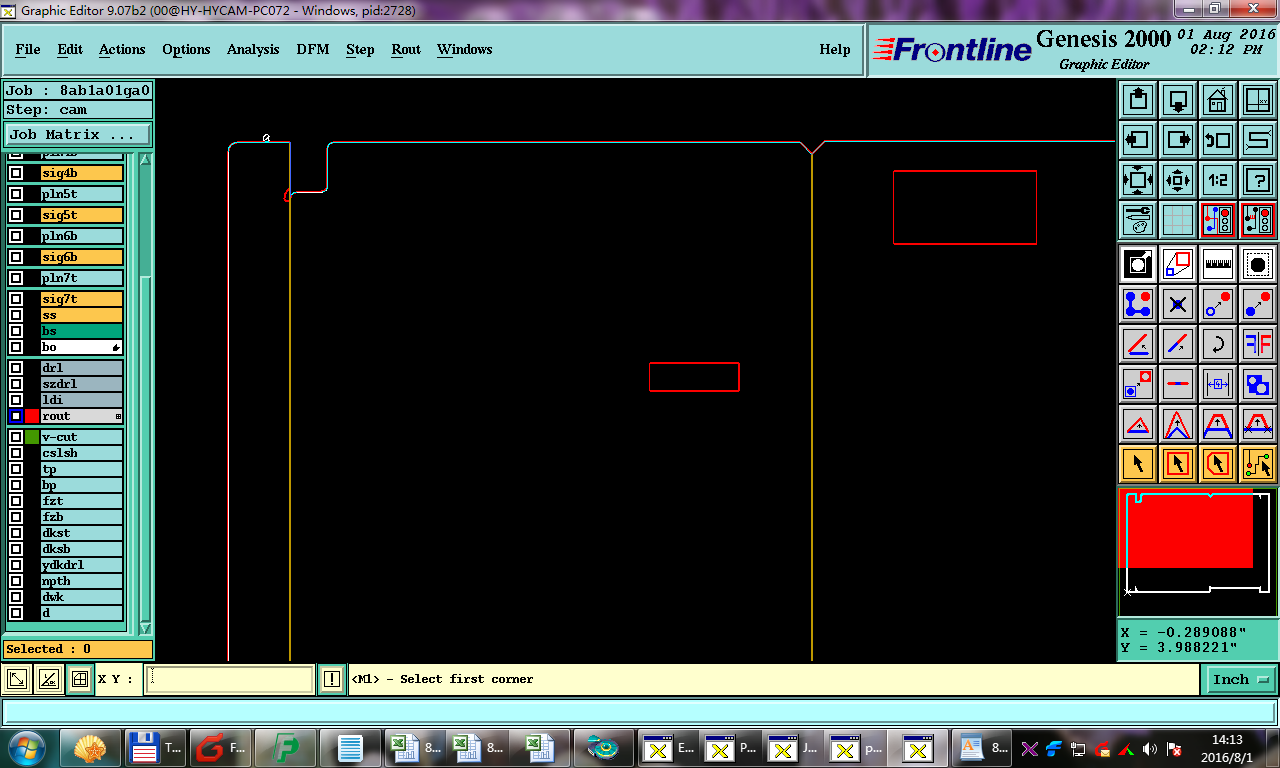The height and width of the screenshot is (768, 1280).
Task: Select the rout layer name
Action: pyautogui.click(x=81, y=416)
